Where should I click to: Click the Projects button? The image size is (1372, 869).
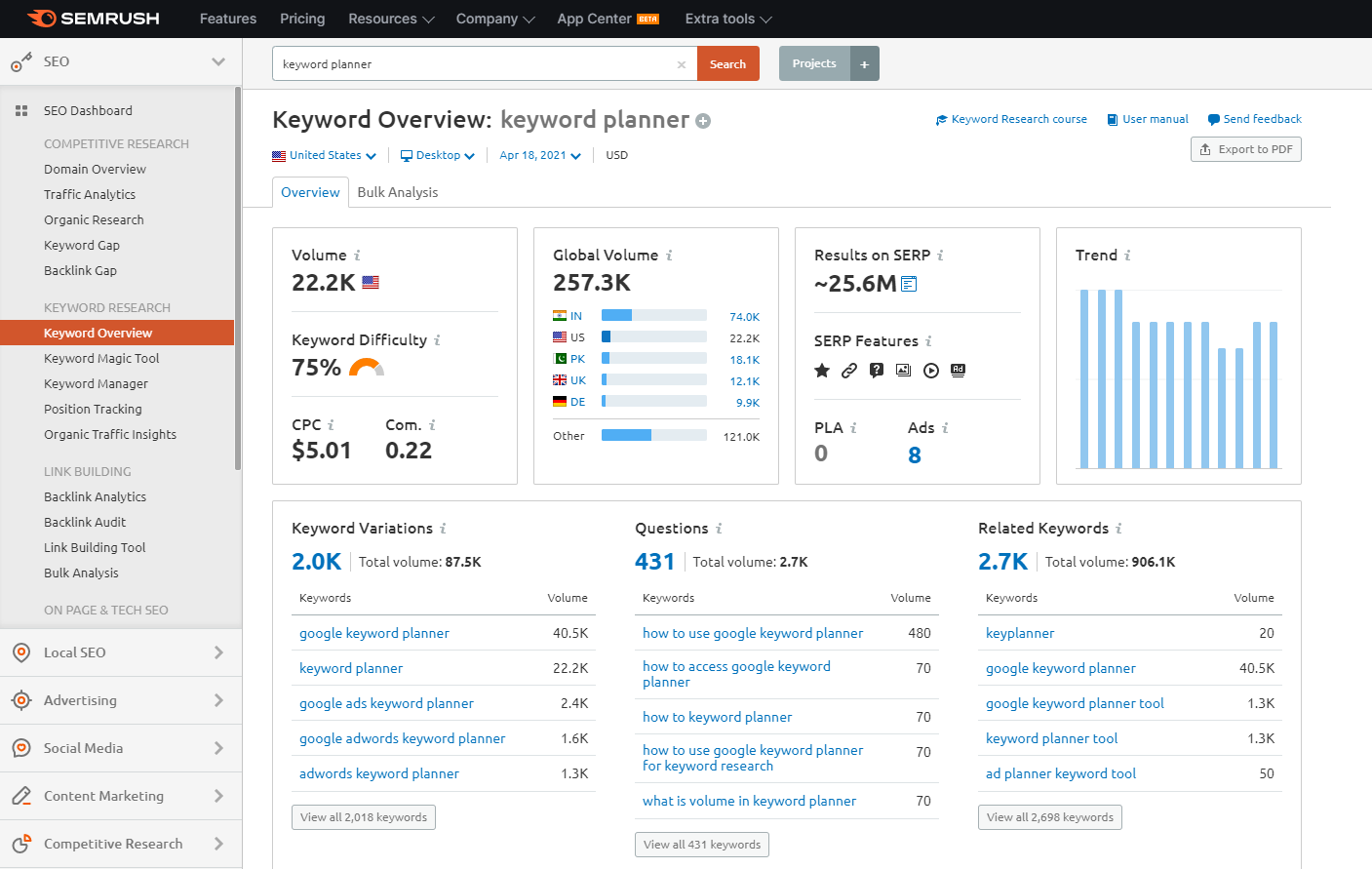[x=814, y=63]
